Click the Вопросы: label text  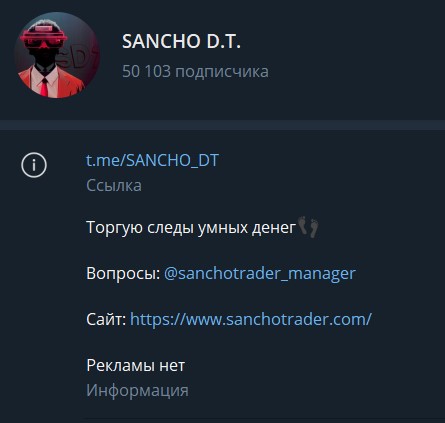click(x=123, y=273)
